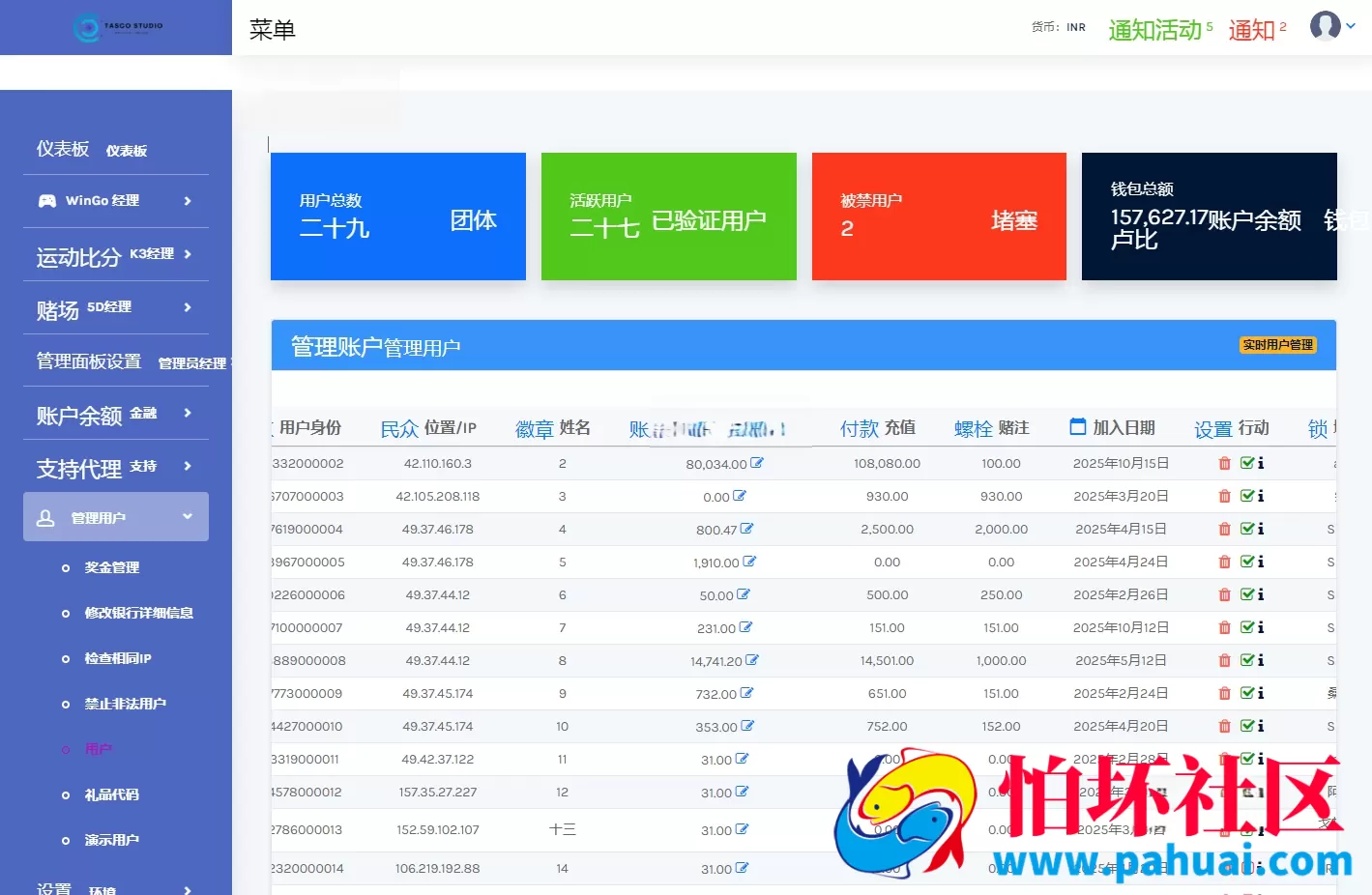Click the trash icon in the 2025年4月15日 row
The height and width of the screenshot is (895, 1372).
click(1225, 530)
